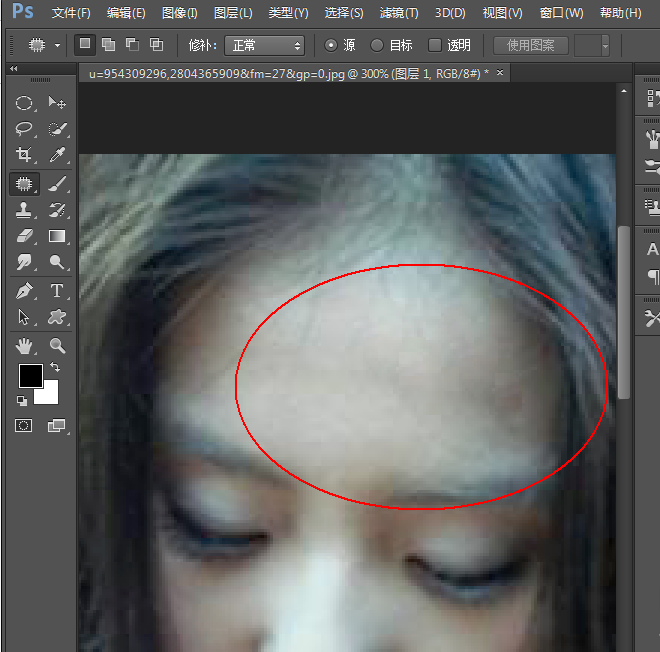The width and height of the screenshot is (660, 652).
Task: Expand the tools panel with double arrows
Action: (13, 69)
